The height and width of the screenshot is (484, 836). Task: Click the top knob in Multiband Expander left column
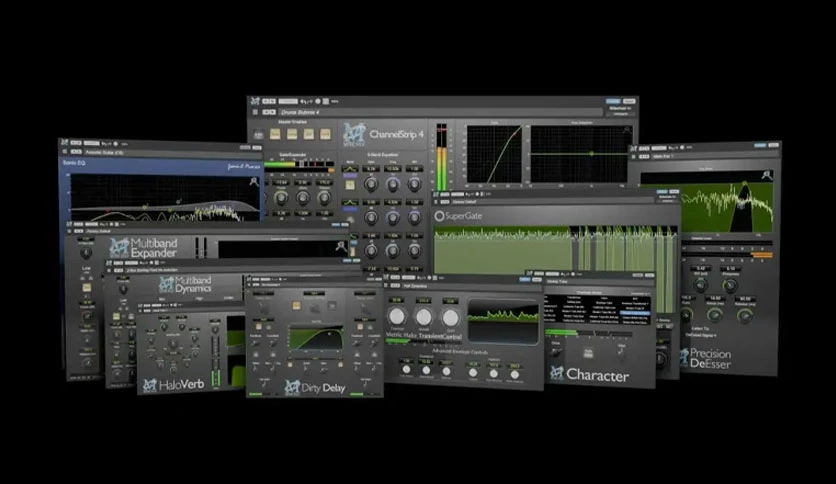(85, 253)
